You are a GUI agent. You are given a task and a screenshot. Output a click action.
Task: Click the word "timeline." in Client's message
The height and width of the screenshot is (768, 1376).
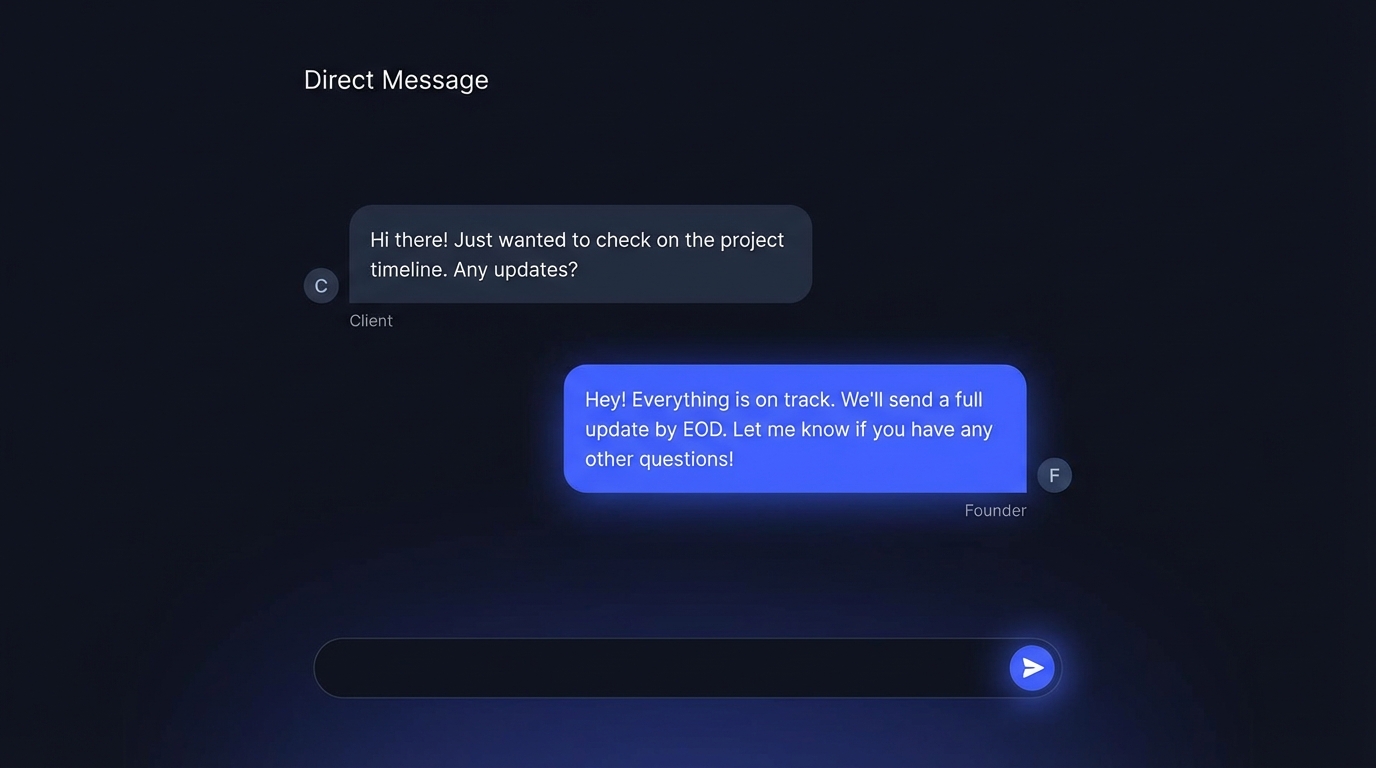(x=408, y=270)
